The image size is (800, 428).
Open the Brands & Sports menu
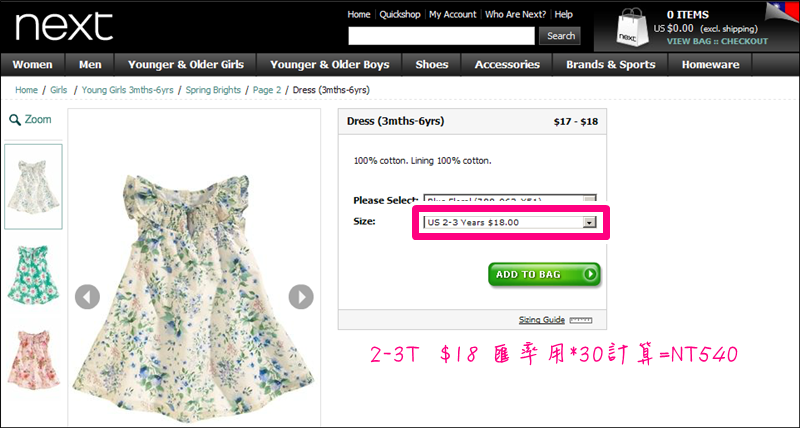(x=611, y=65)
